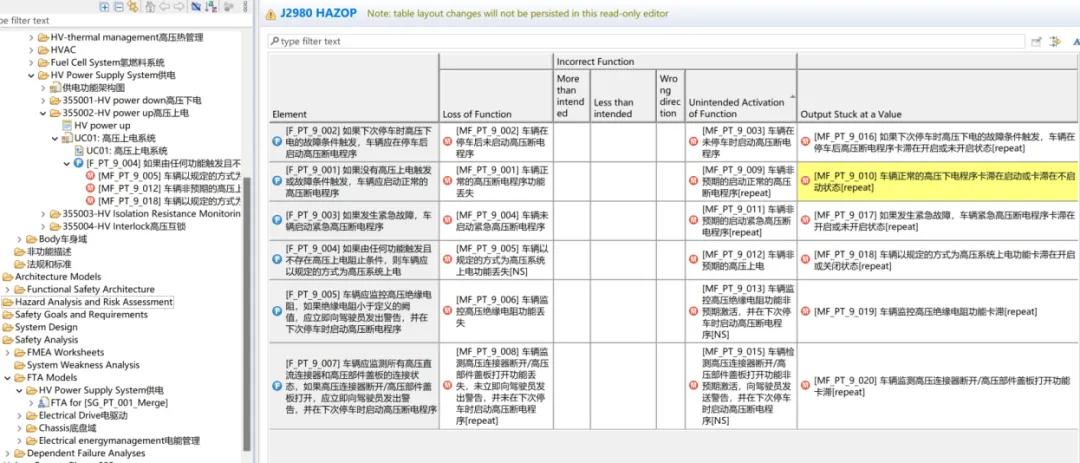
Task: Click the Element column header
Action: (x=353, y=88)
